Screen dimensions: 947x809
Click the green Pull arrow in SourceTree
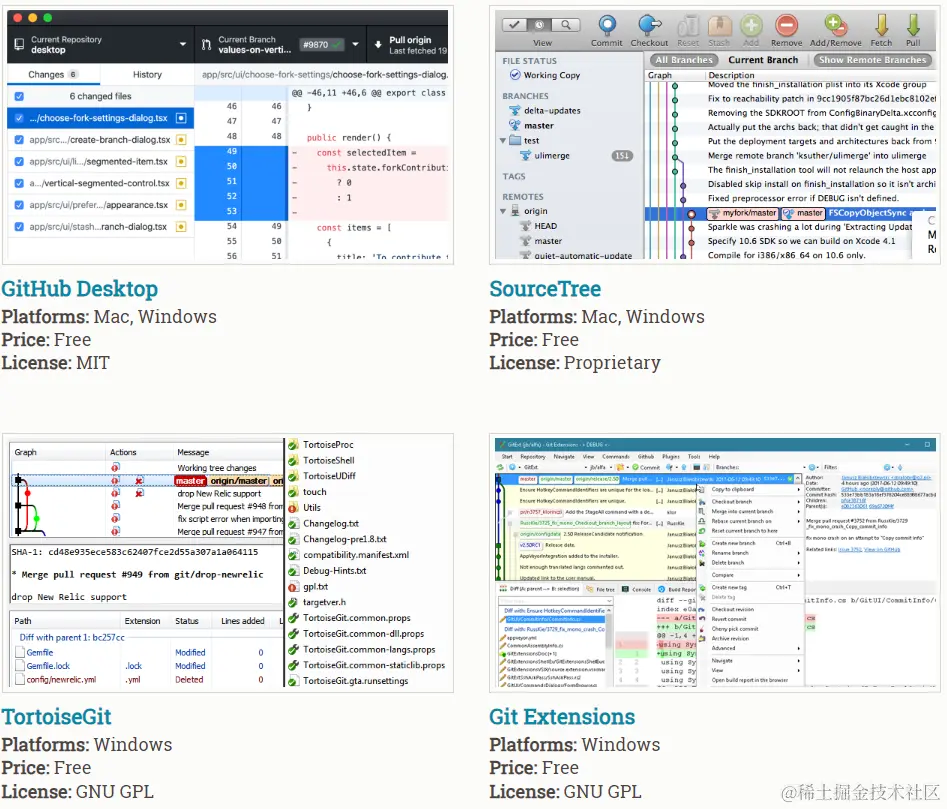913,25
